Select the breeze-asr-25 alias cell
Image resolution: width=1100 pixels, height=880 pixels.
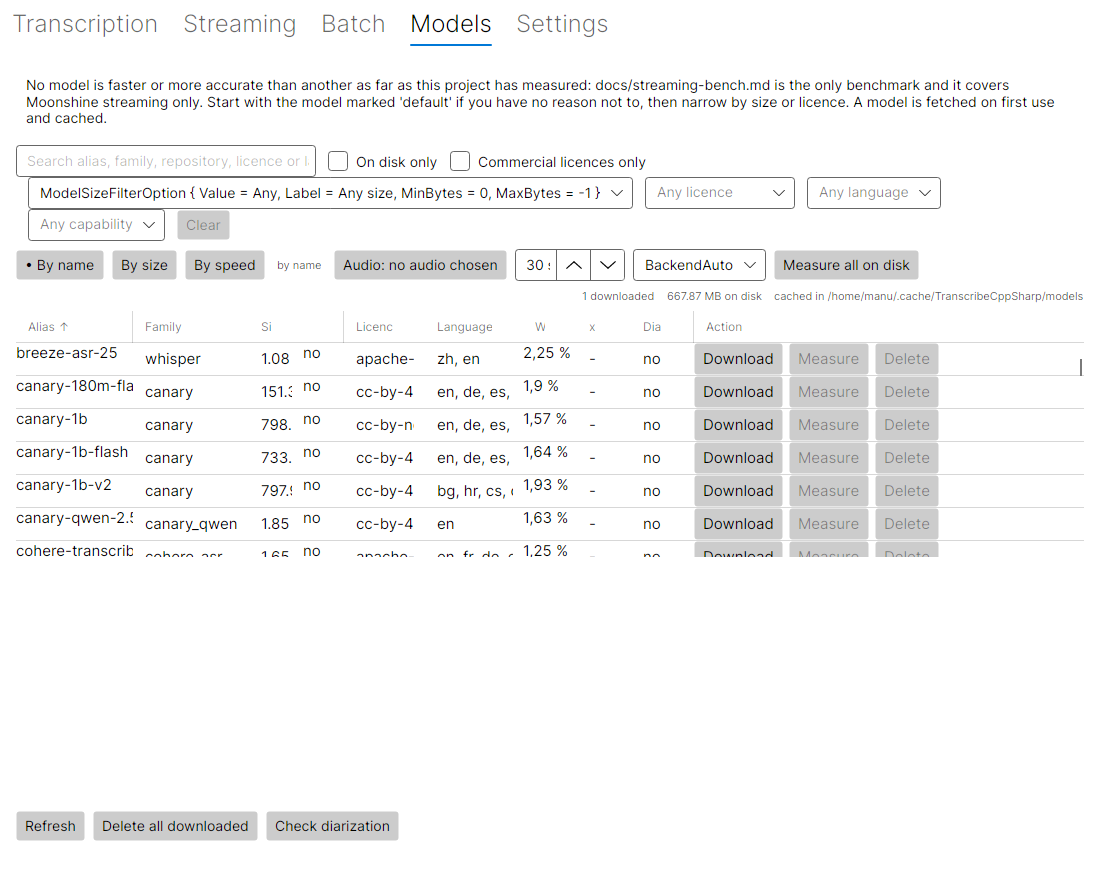(67, 353)
